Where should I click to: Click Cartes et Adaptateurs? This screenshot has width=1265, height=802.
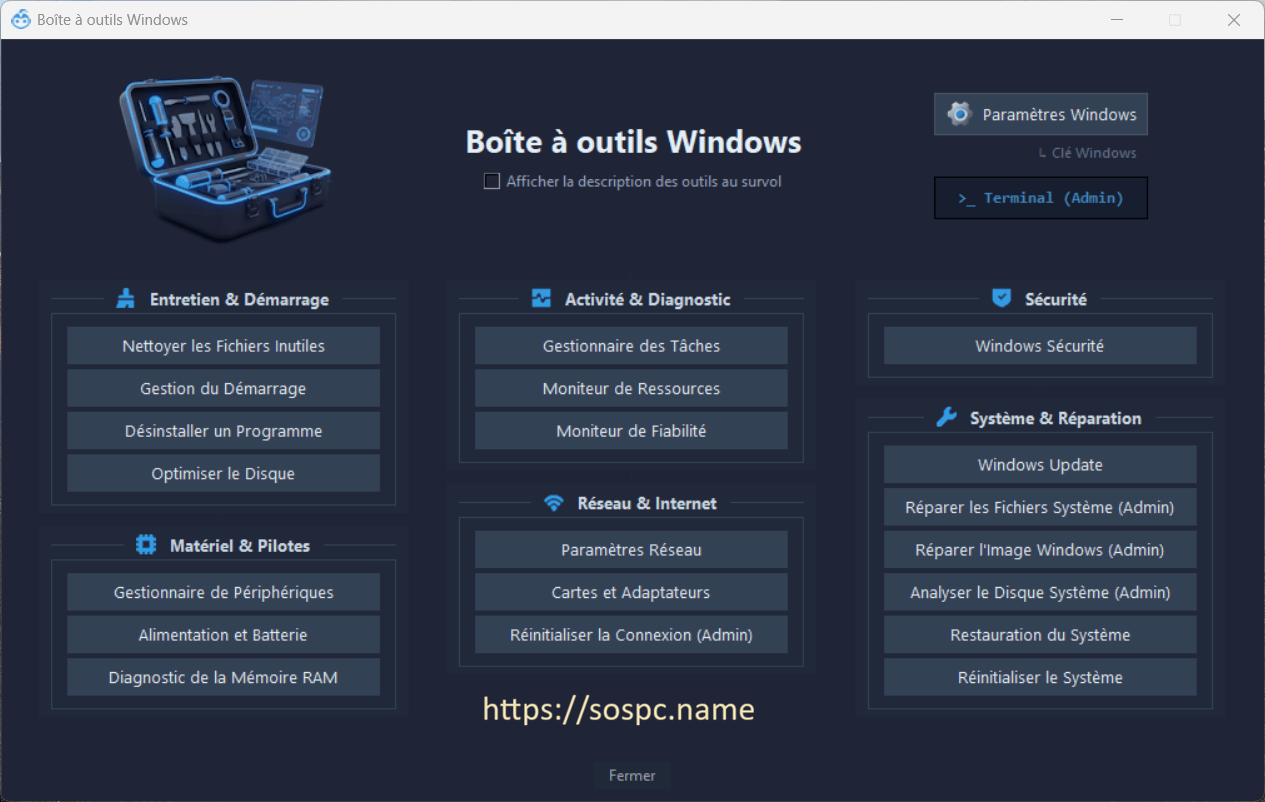[631, 592]
